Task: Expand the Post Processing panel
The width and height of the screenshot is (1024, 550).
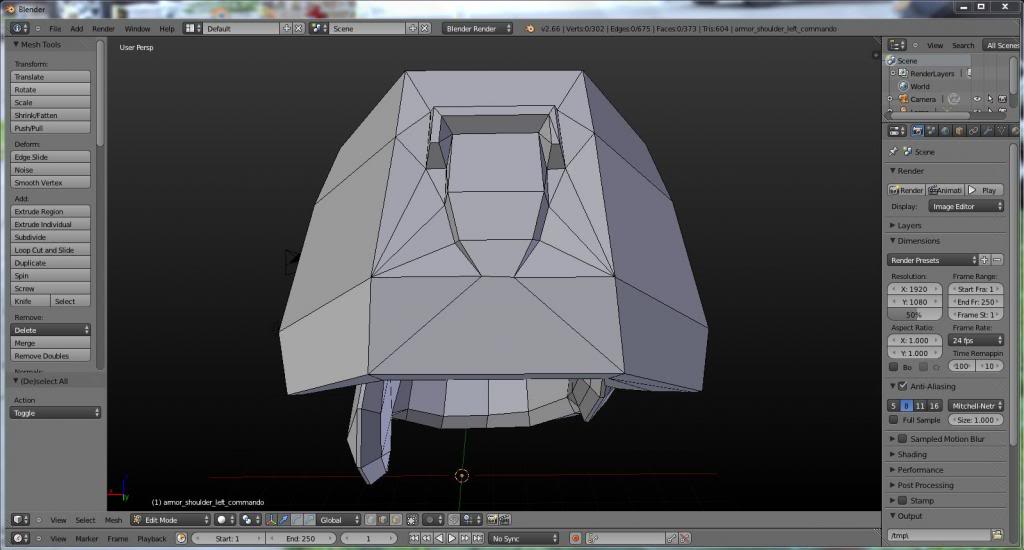Action: click(925, 485)
